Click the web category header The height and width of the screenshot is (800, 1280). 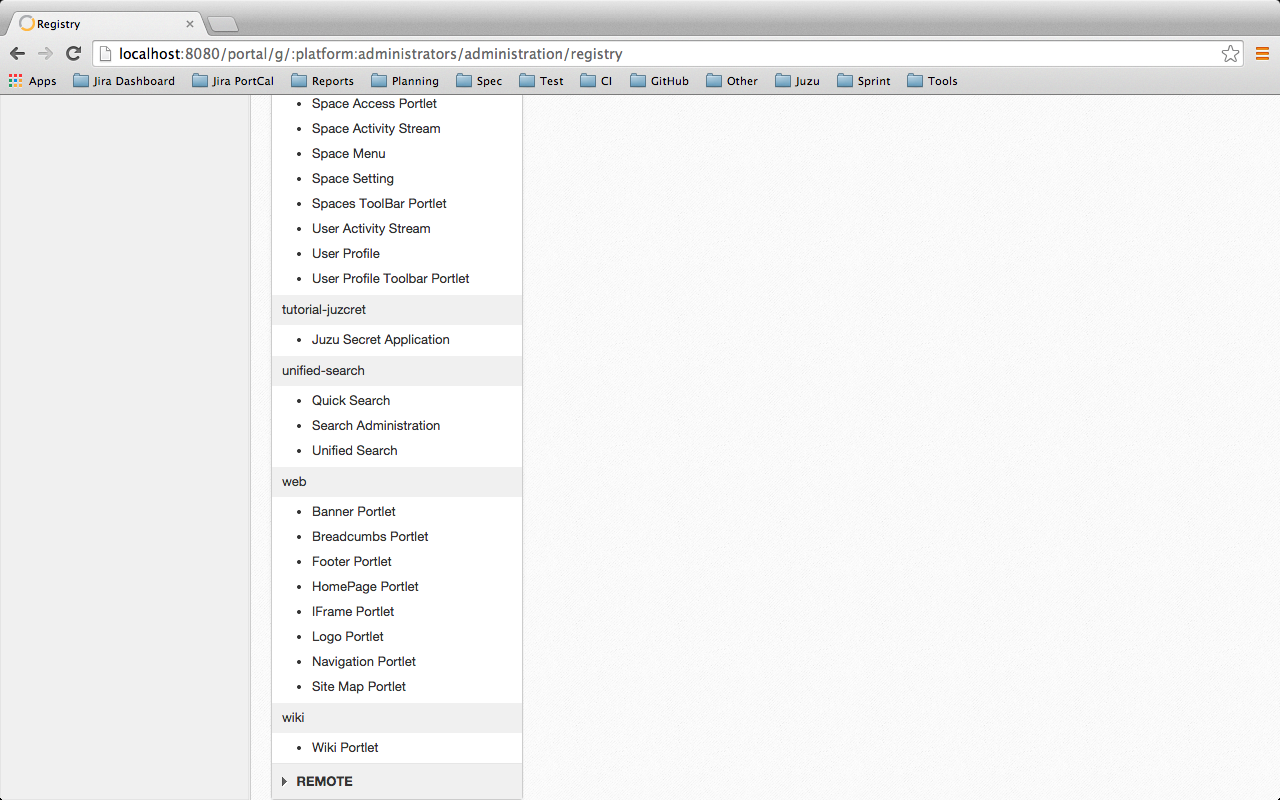[397, 482]
